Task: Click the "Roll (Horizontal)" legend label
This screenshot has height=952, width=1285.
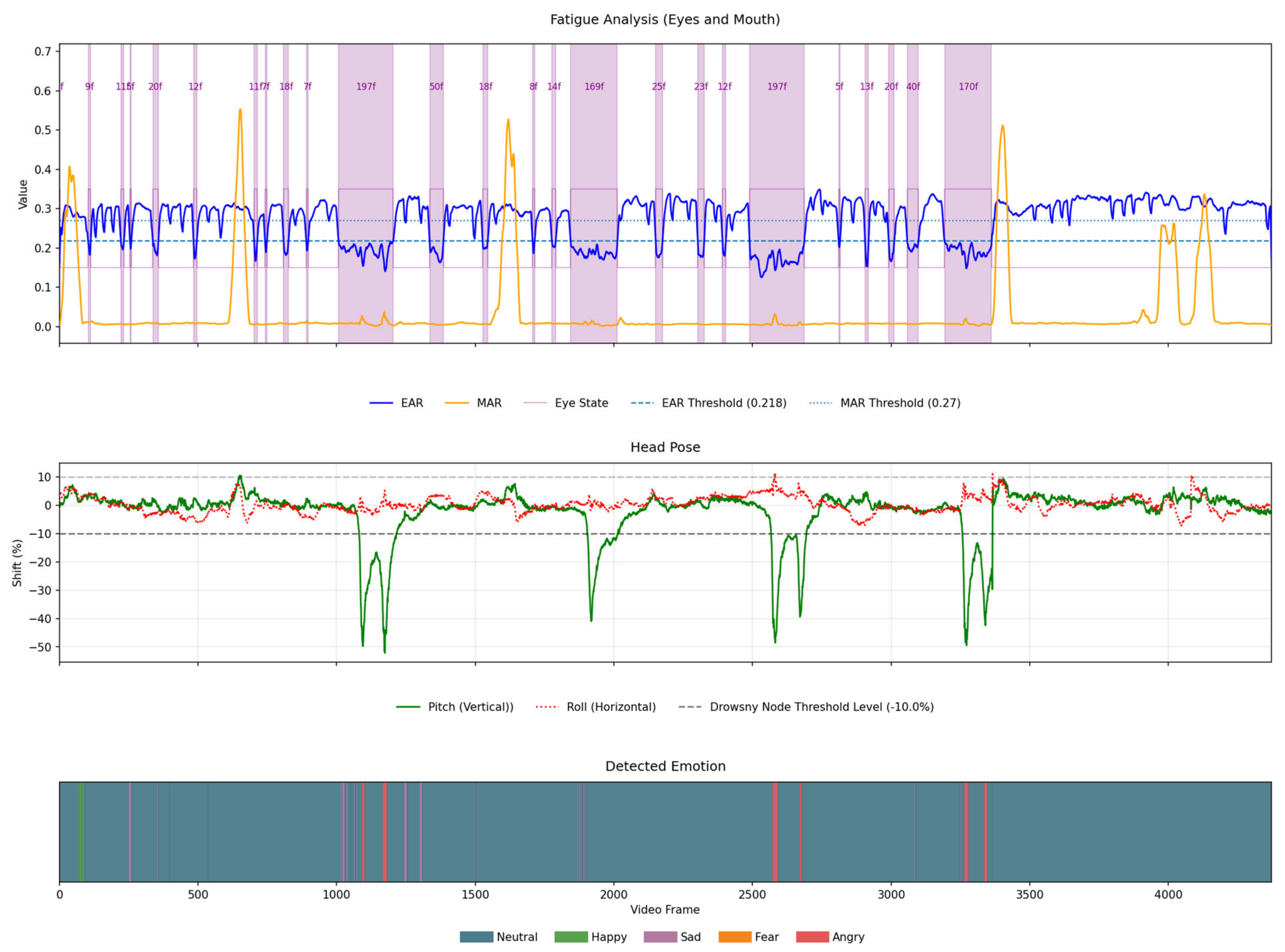Action: [611, 707]
